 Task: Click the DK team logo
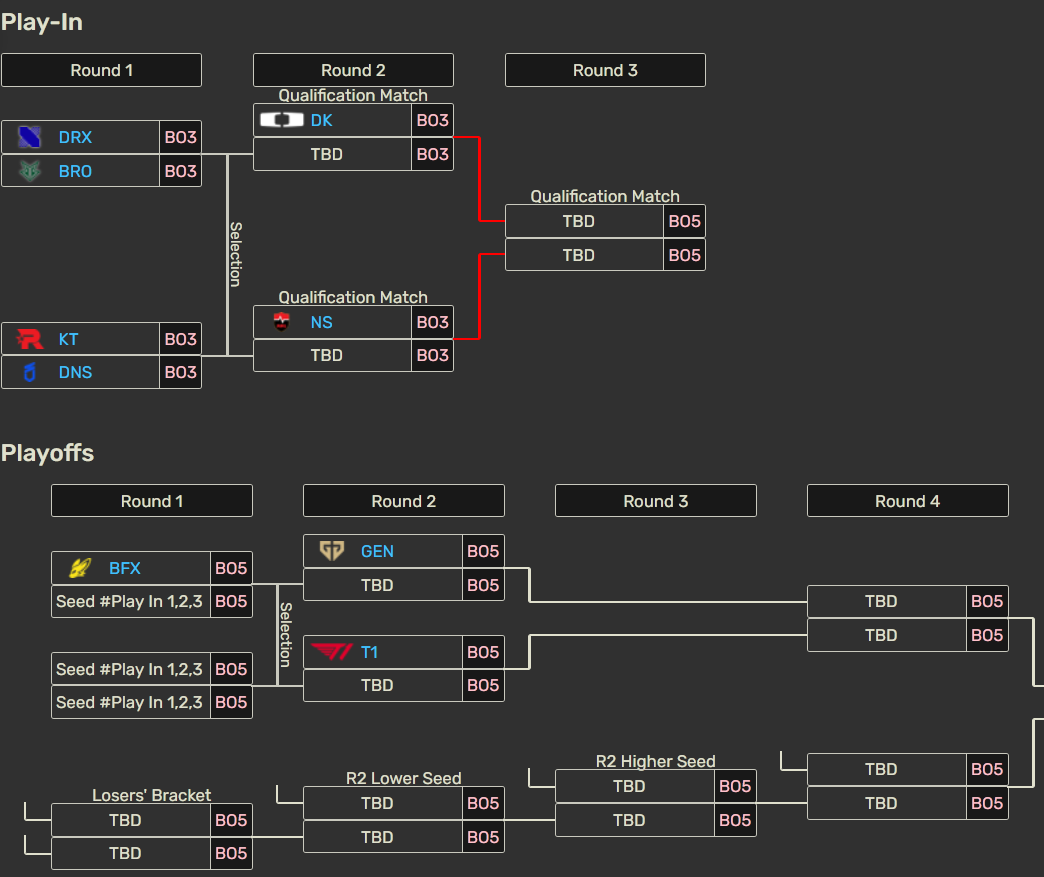click(283, 119)
